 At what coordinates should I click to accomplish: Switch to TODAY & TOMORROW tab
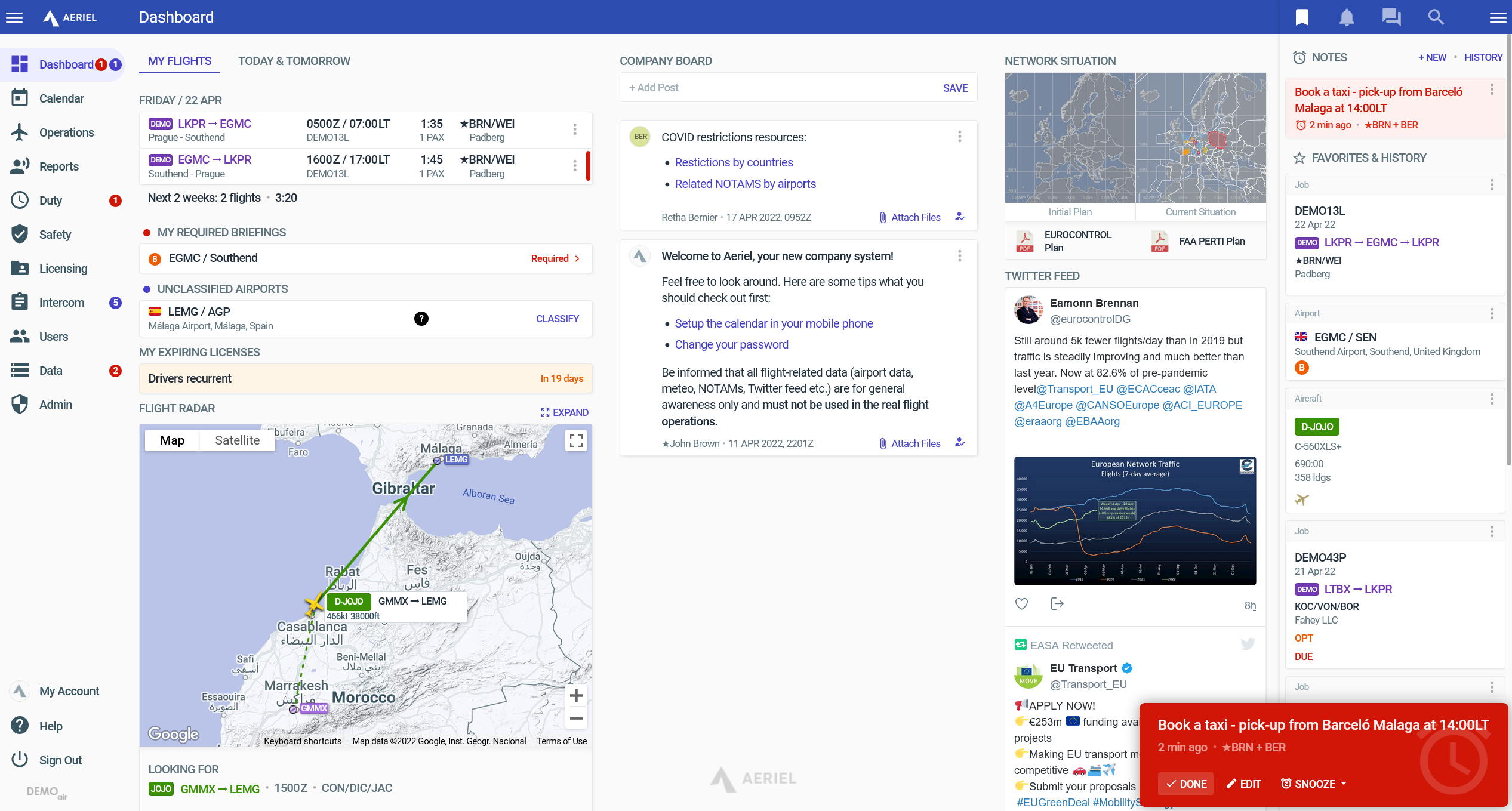(x=294, y=61)
